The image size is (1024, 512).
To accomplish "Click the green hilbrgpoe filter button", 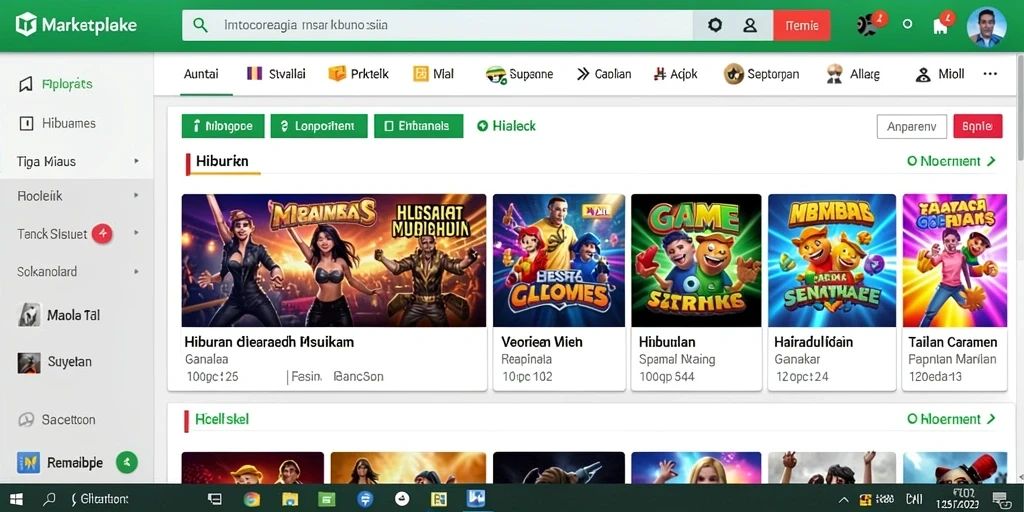I will (223, 126).
